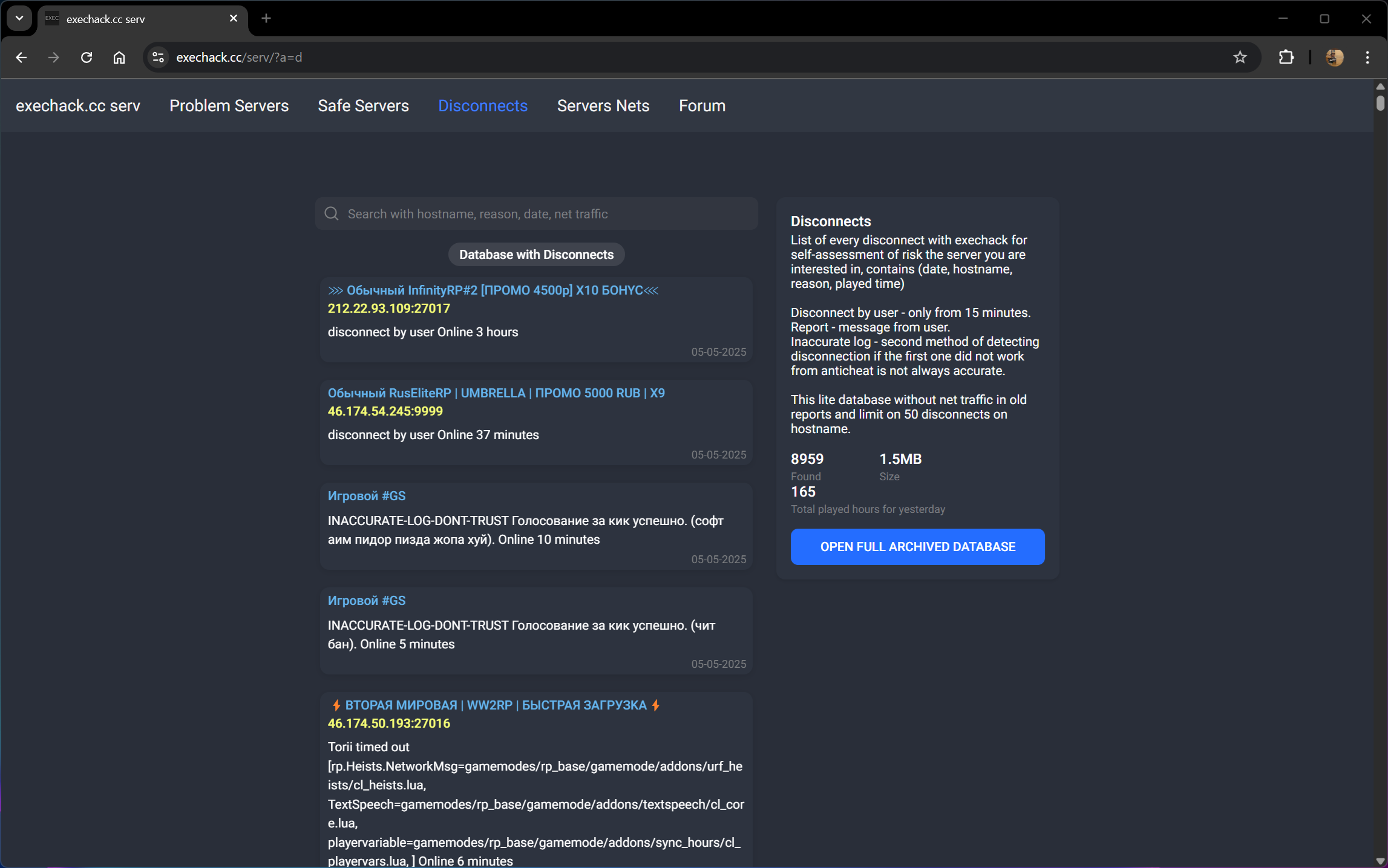Open the browser home page
1388x868 pixels.
[x=119, y=57]
